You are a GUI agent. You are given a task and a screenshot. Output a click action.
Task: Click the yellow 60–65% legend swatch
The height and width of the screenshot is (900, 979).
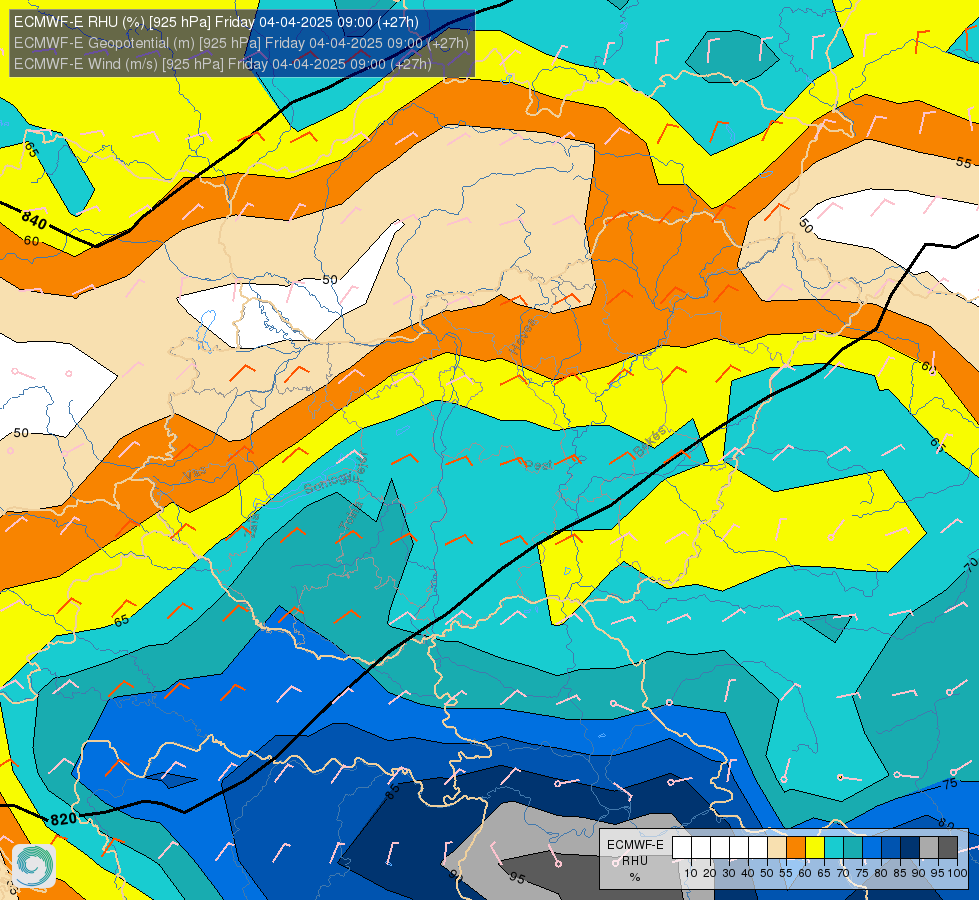tap(815, 848)
